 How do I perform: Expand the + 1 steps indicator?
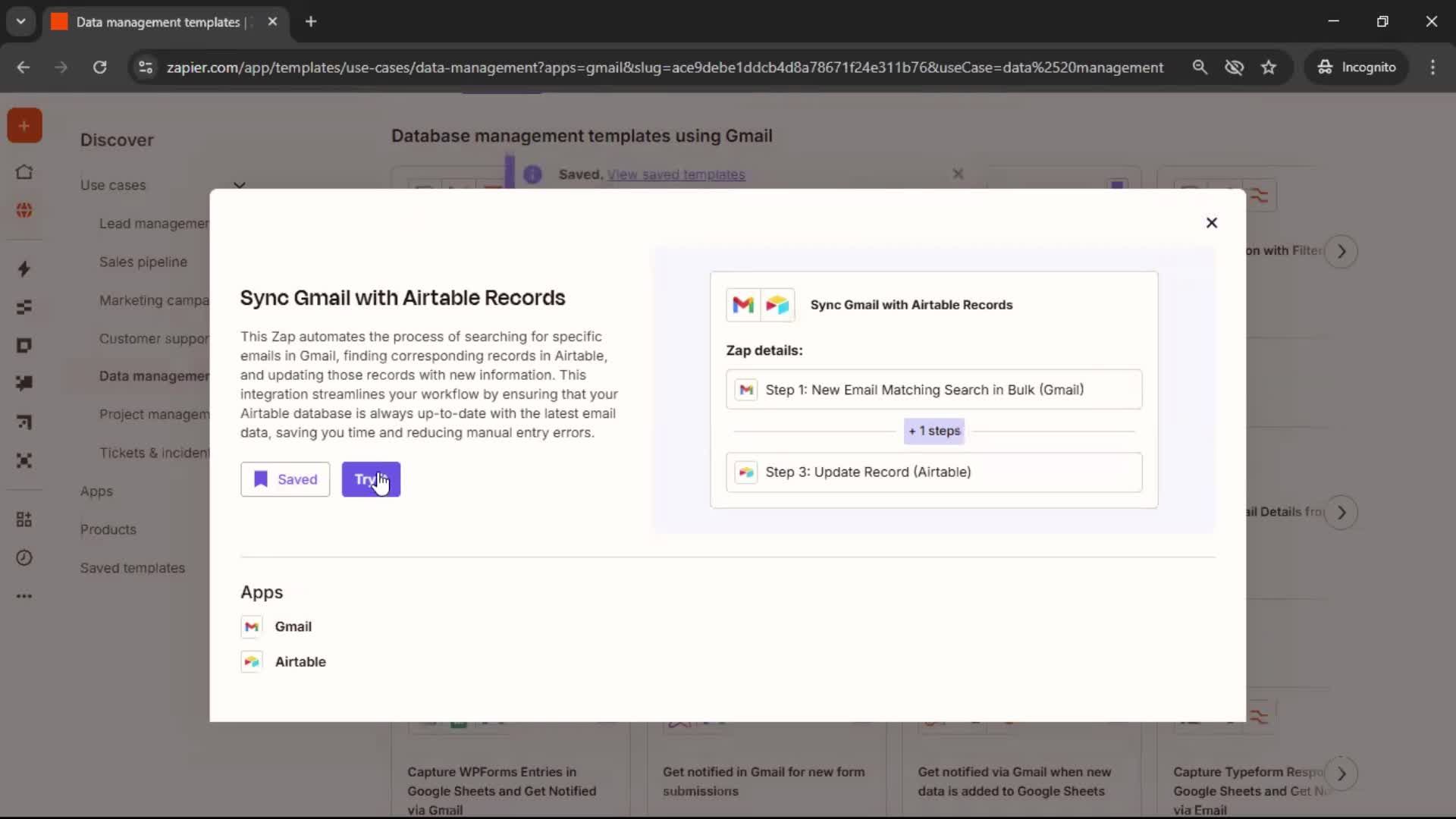(x=934, y=431)
